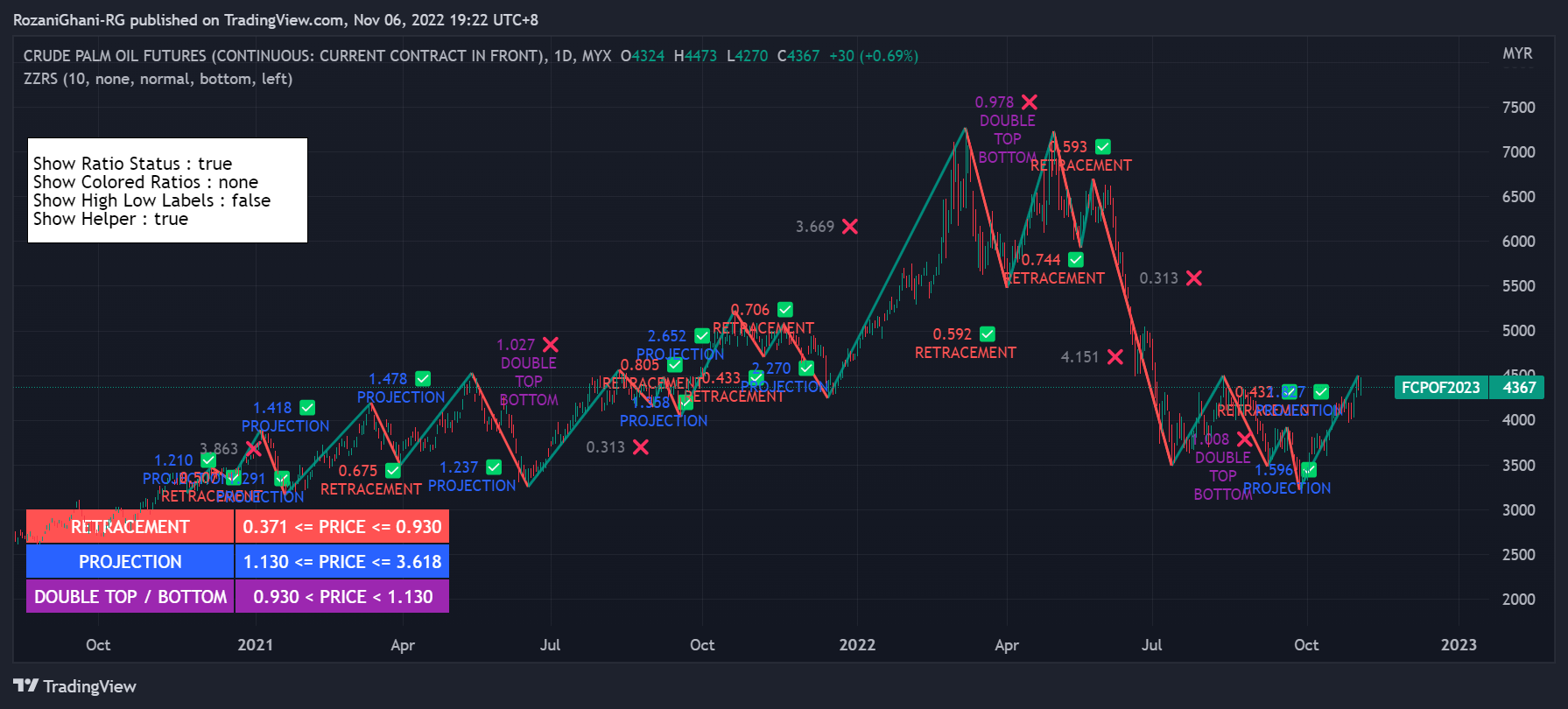This screenshot has width=1568, height=709.
Task: Click the green checkmark next to 1.478
Action: coord(423,379)
